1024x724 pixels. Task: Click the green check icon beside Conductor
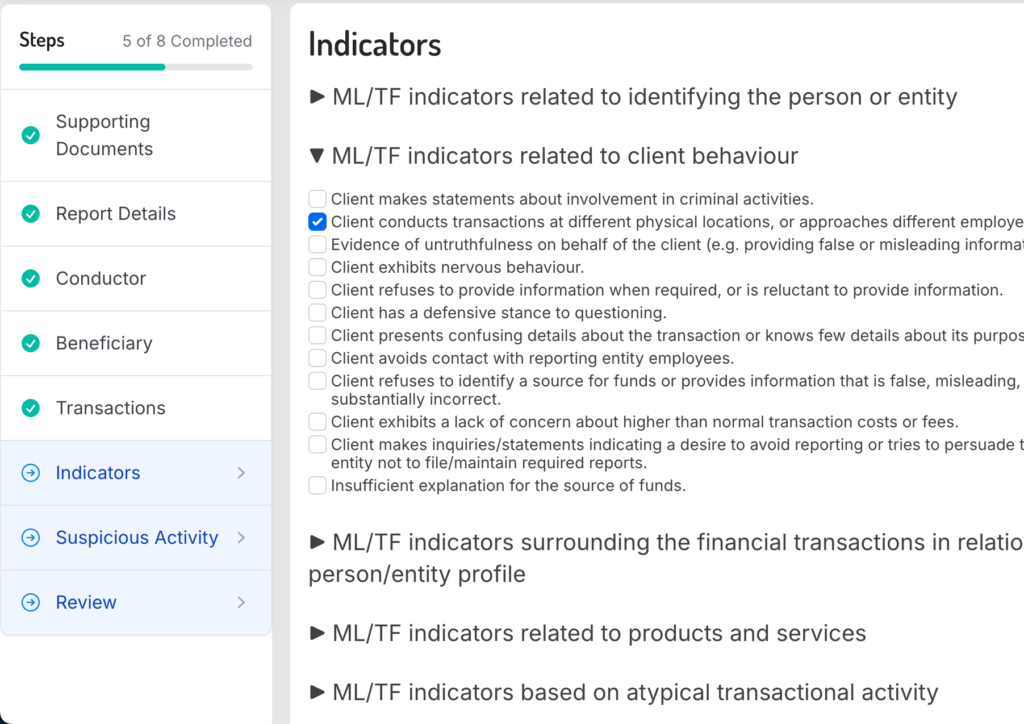coord(31,279)
